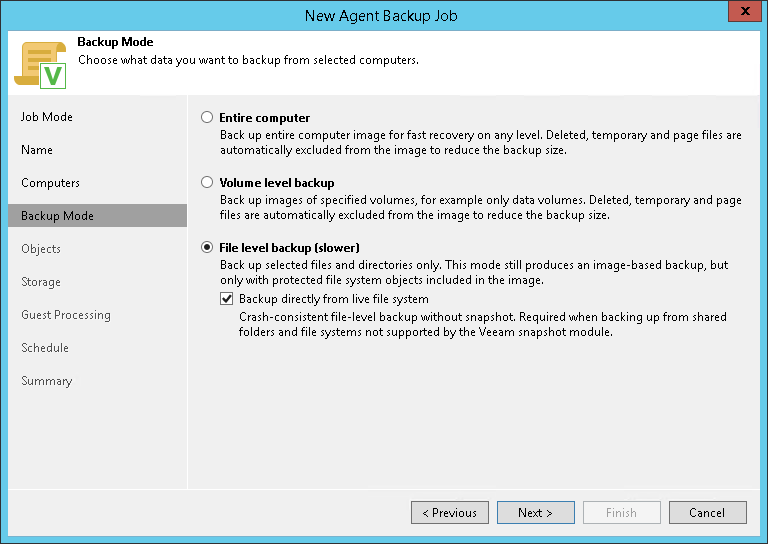Click the Veeam backup scroll icon
Viewport: 768px width, 544px height.
(40, 65)
